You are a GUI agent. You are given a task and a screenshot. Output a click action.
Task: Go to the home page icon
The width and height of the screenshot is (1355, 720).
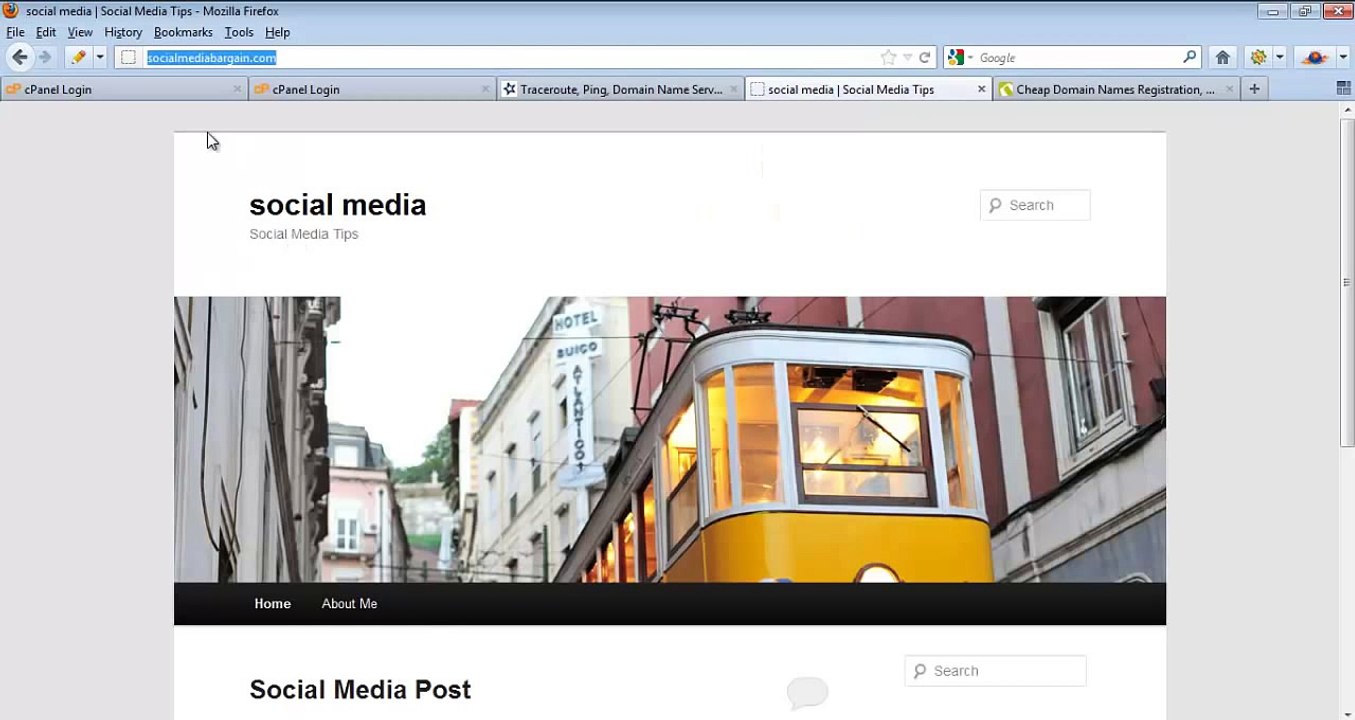point(1222,57)
